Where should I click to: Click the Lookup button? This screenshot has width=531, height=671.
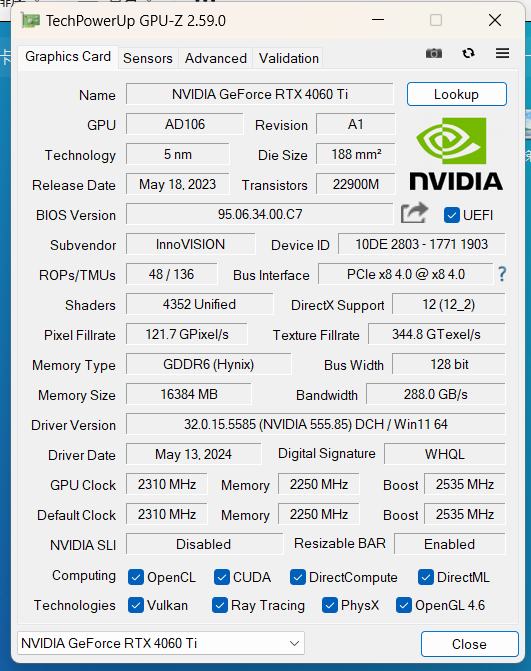pos(457,94)
